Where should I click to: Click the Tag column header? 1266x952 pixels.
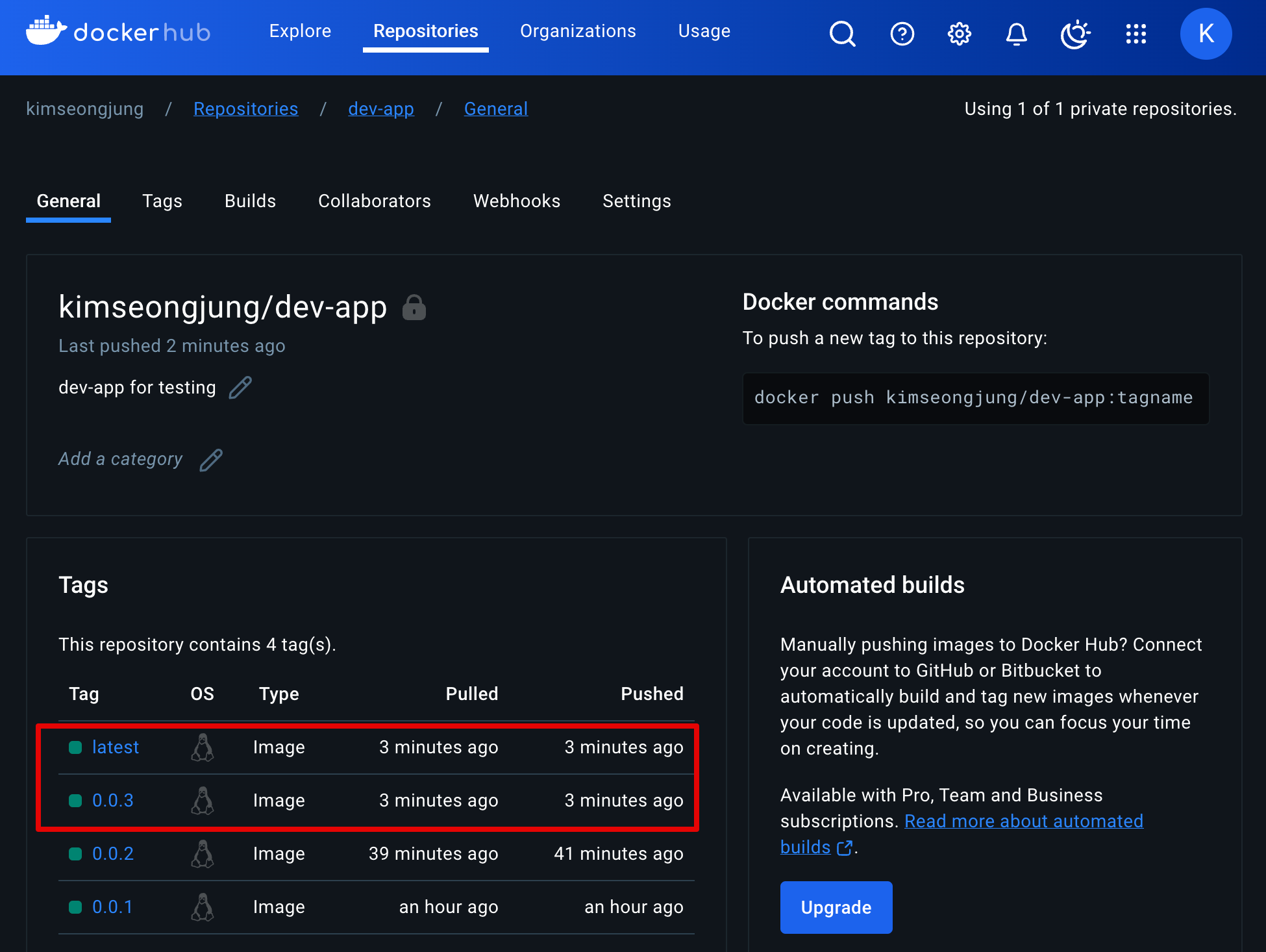tap(84, 694)
